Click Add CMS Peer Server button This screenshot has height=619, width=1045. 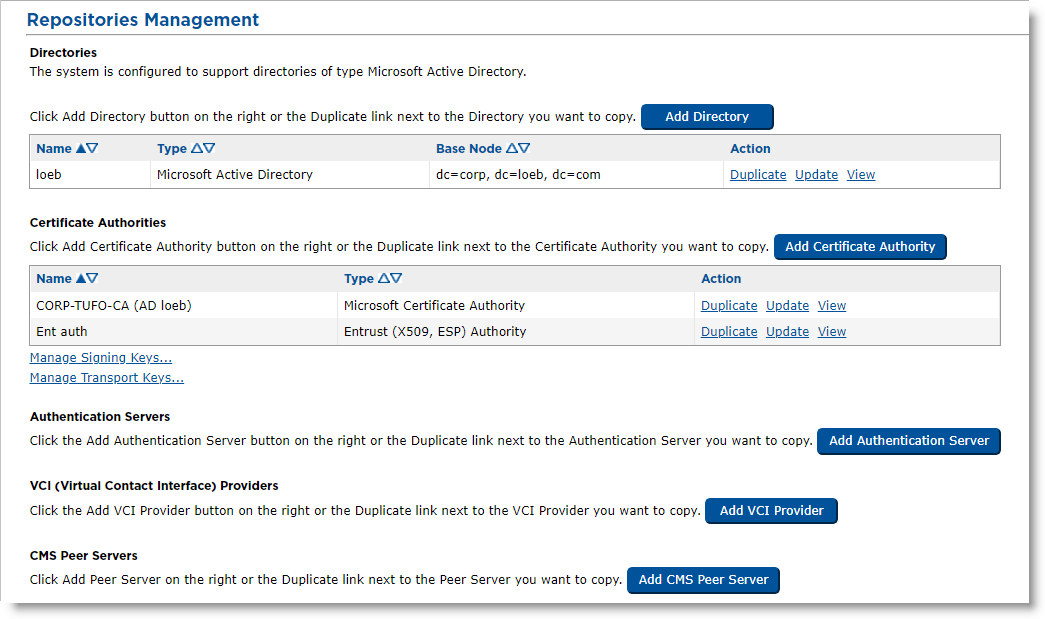click(703, 580)
